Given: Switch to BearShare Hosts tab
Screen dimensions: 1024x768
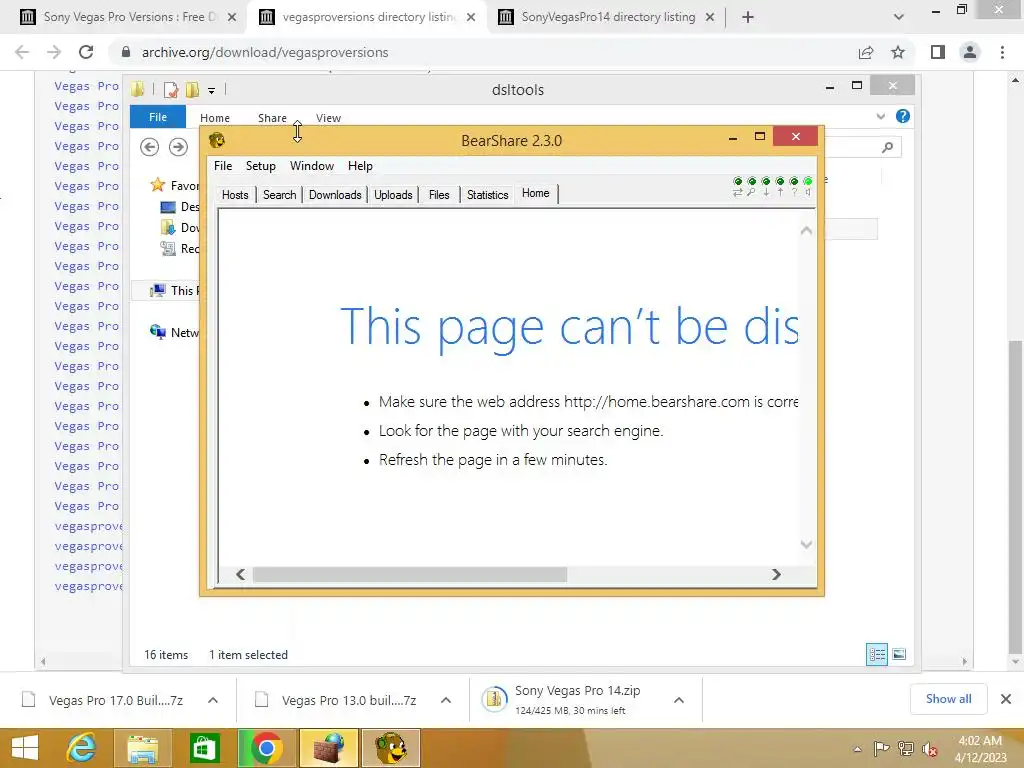Looking at the screenshot, I should [x=235, y=195].
